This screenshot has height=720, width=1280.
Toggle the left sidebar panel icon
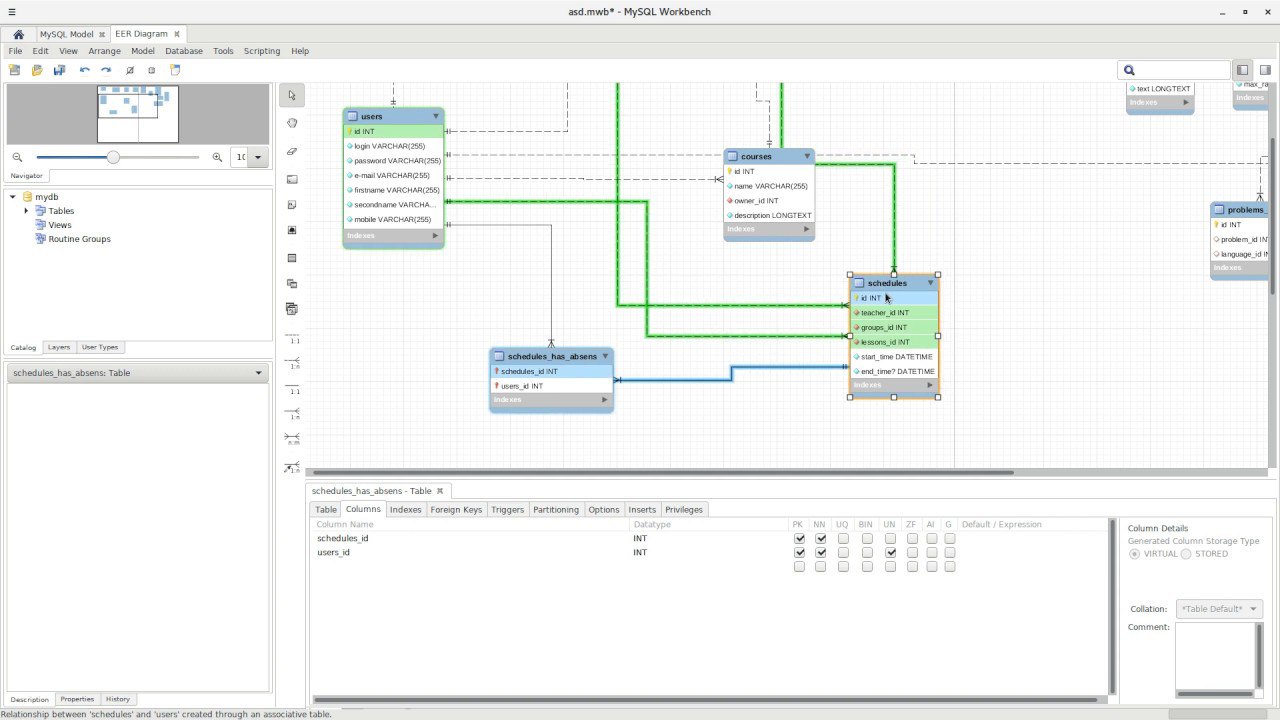point(1242,70)
